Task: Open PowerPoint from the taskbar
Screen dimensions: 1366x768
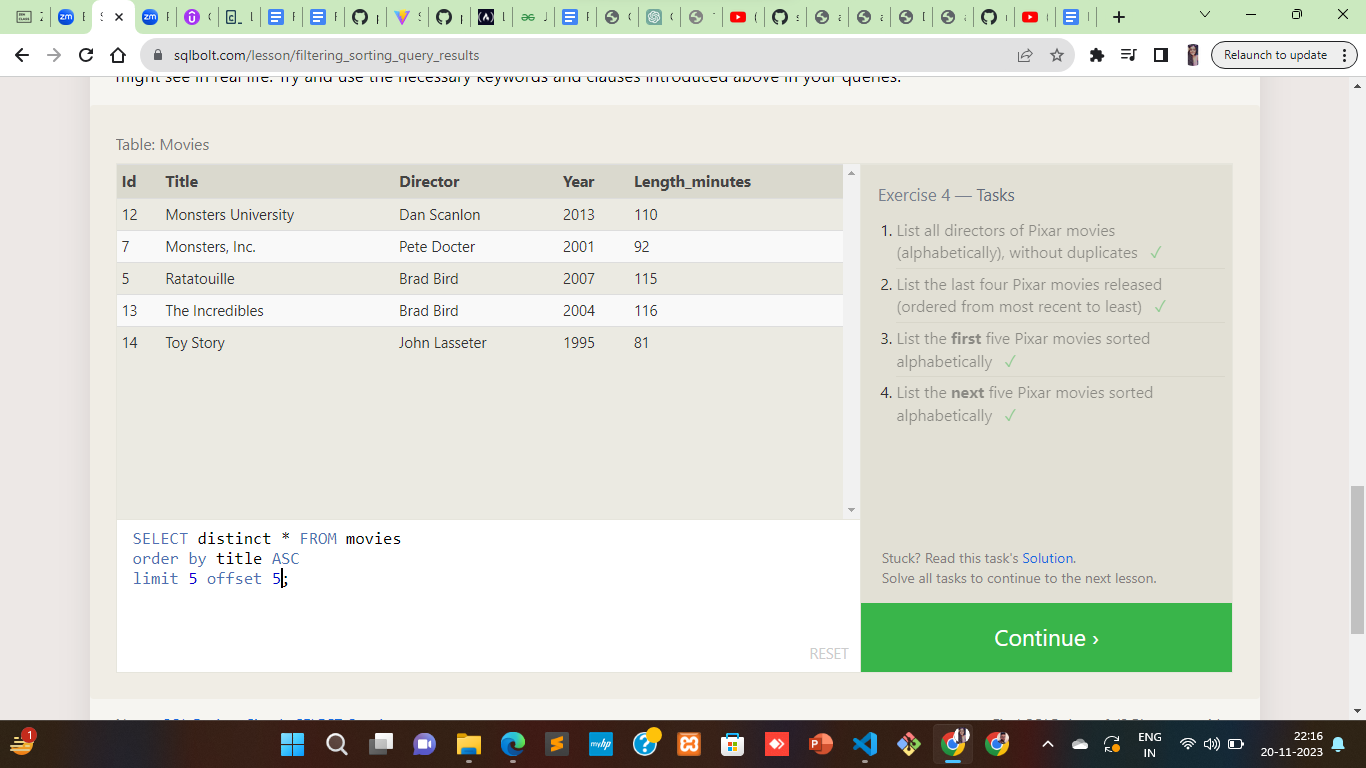Action: click(820, 745)
